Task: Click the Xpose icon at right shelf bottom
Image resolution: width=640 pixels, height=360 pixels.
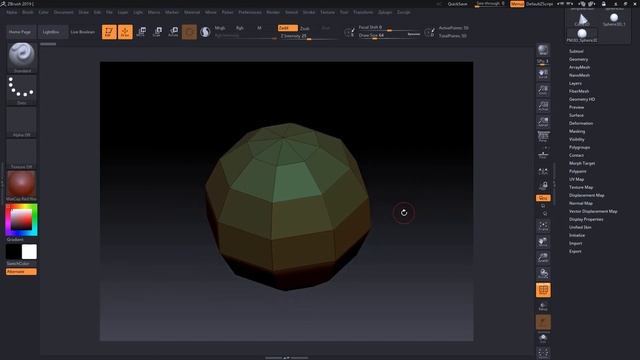Action: click(x=543, y=353)
